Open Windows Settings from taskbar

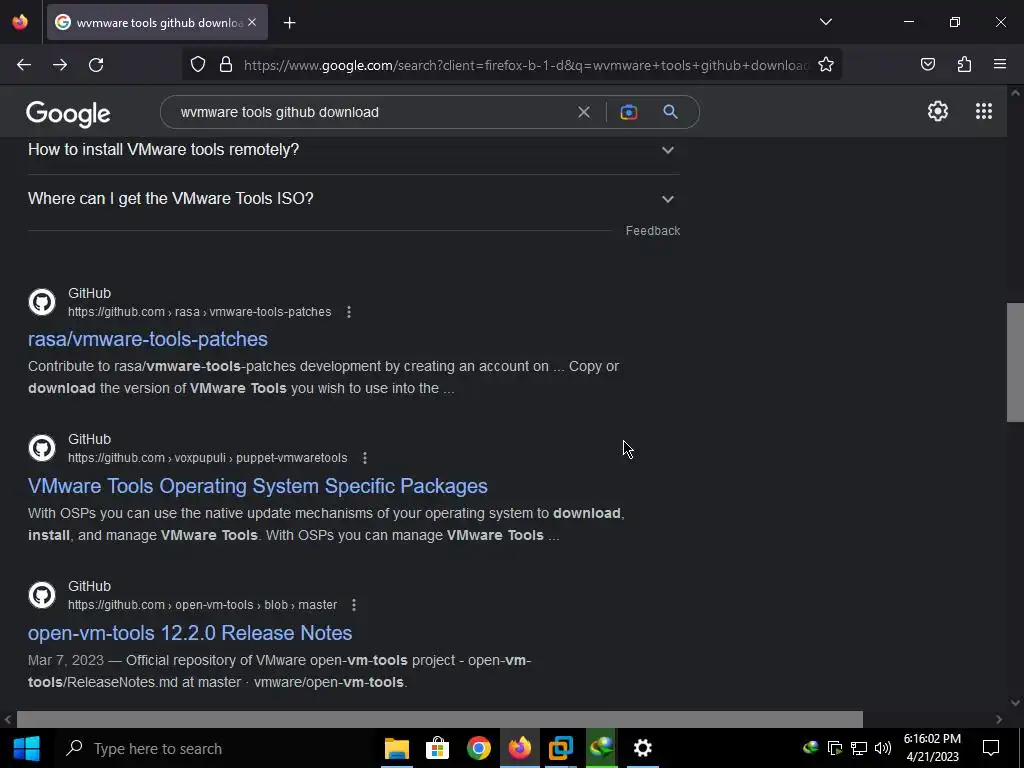click(x=643, y=748)
